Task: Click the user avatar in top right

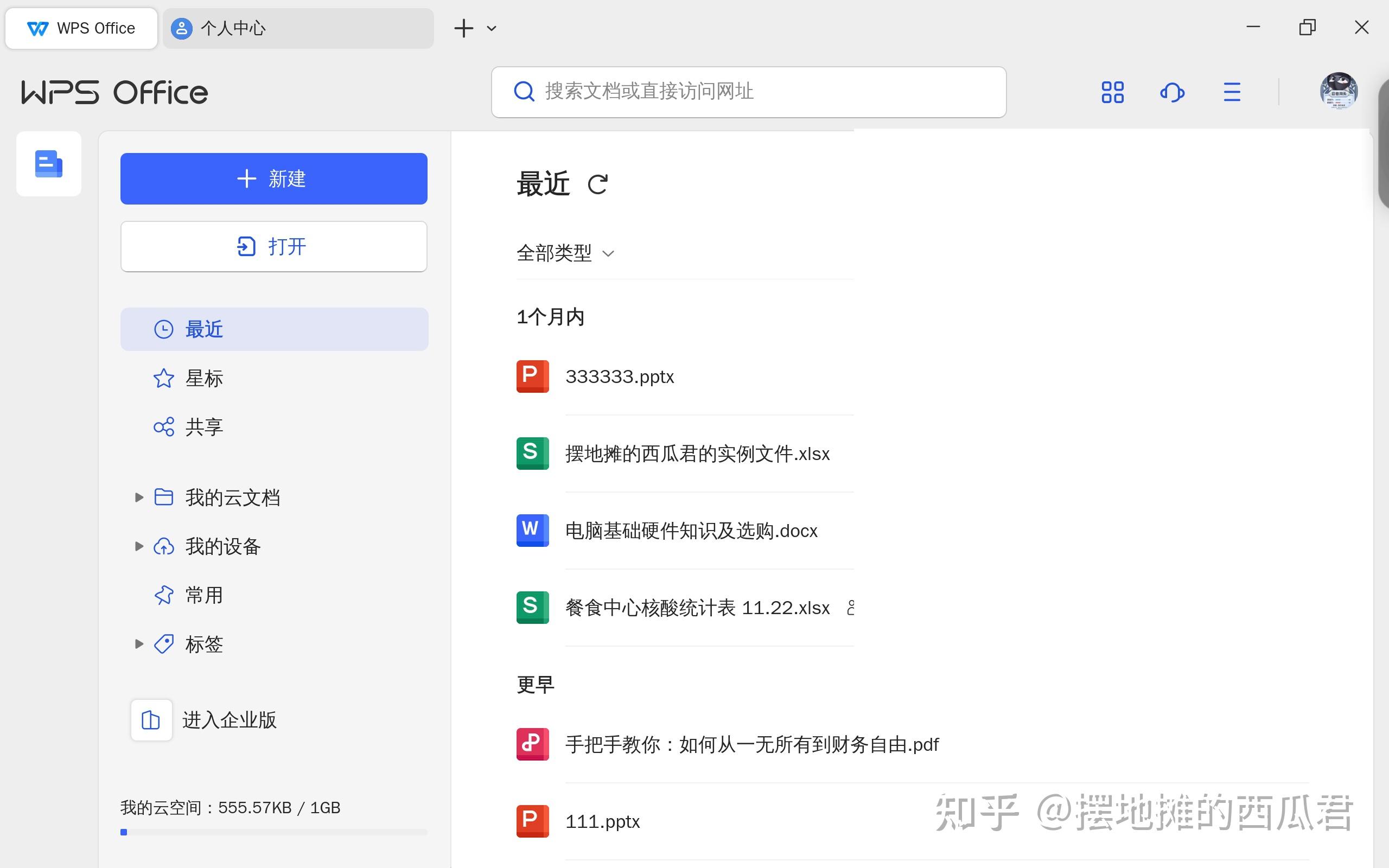Action: point(1339,91)
